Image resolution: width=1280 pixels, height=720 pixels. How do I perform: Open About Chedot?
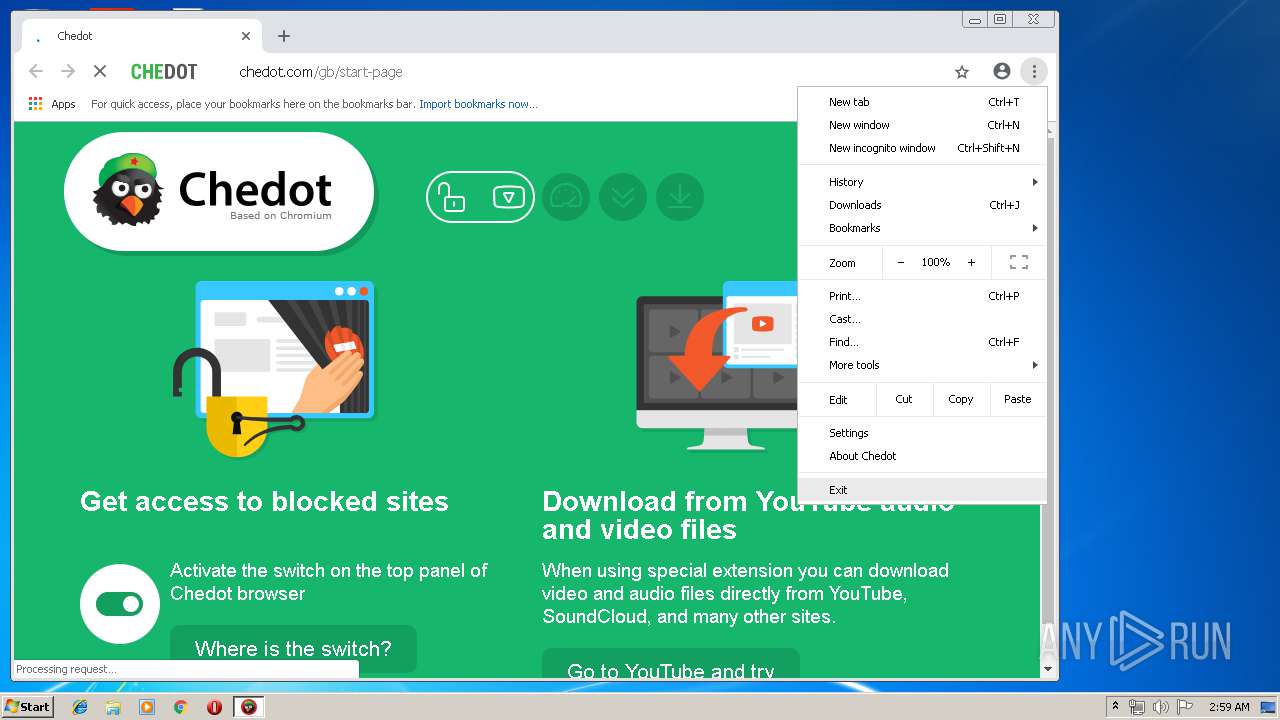coord(922,456)
